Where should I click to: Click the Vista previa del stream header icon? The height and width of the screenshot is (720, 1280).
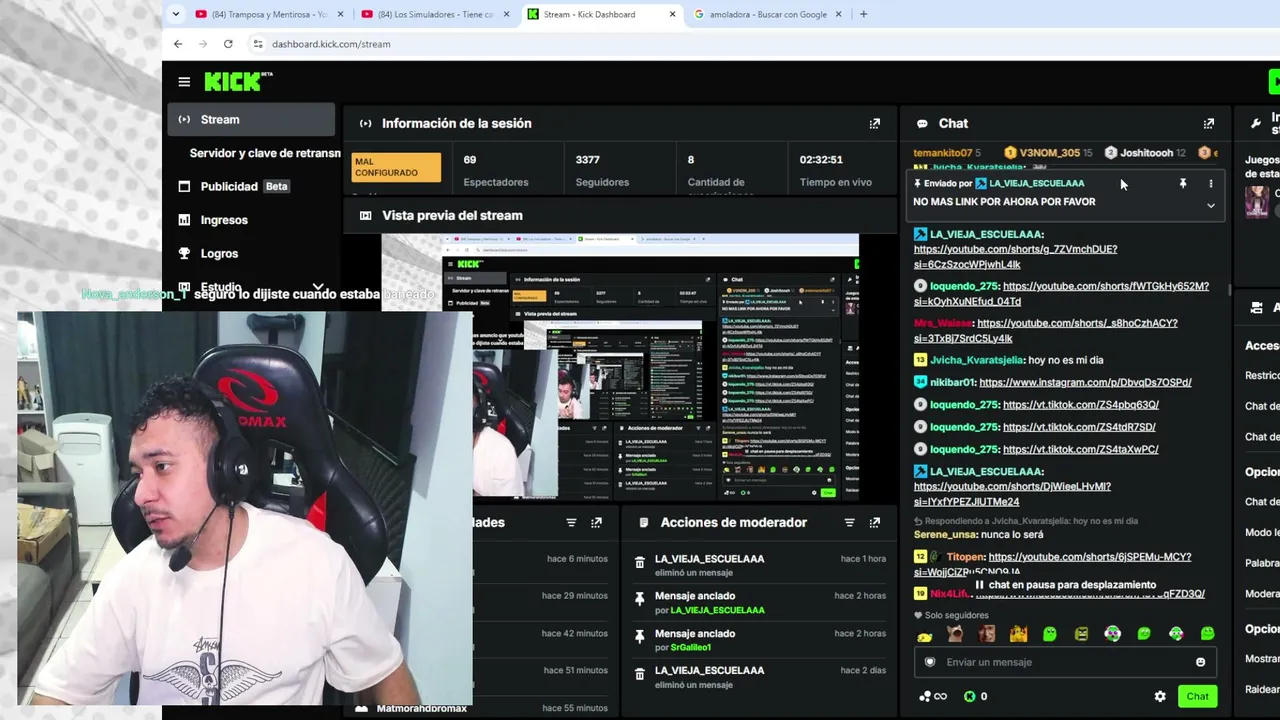(365, 215)
